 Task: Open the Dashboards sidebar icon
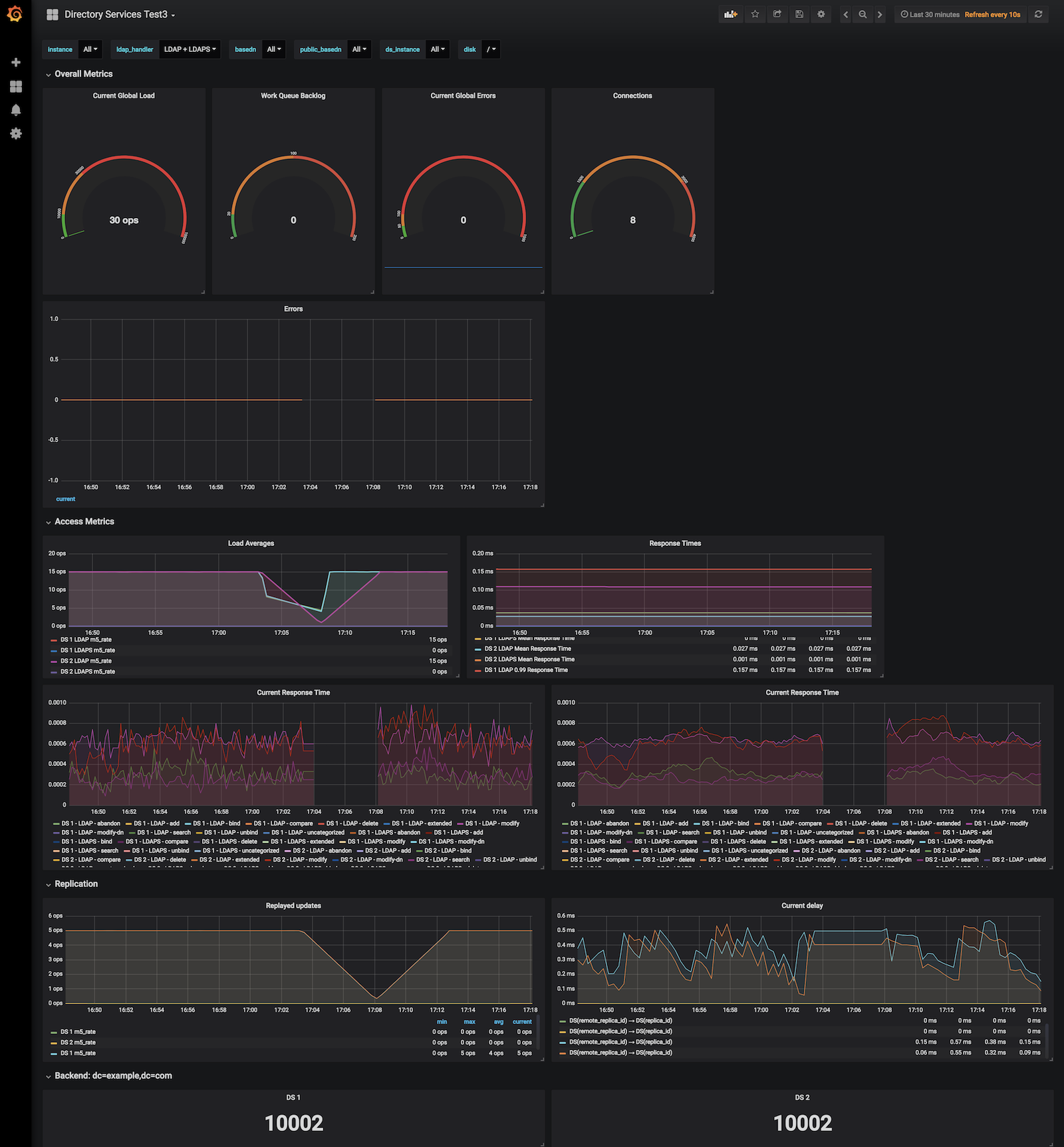tap(15, 86)
